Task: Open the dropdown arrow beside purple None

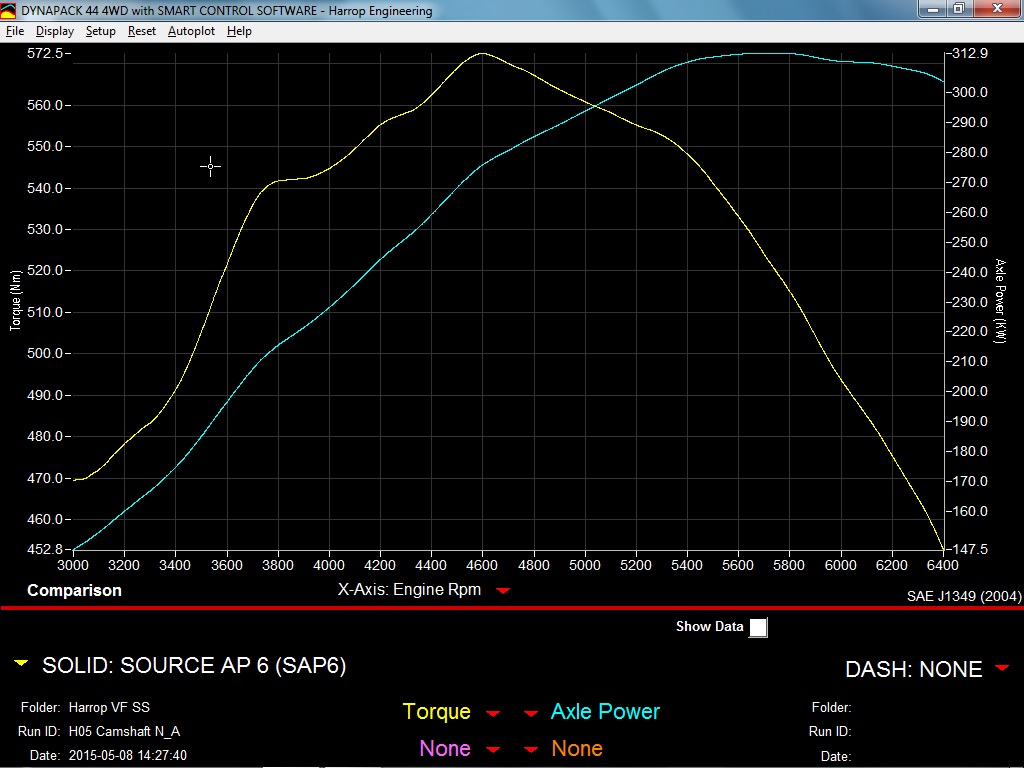Action: click(492, 750)
